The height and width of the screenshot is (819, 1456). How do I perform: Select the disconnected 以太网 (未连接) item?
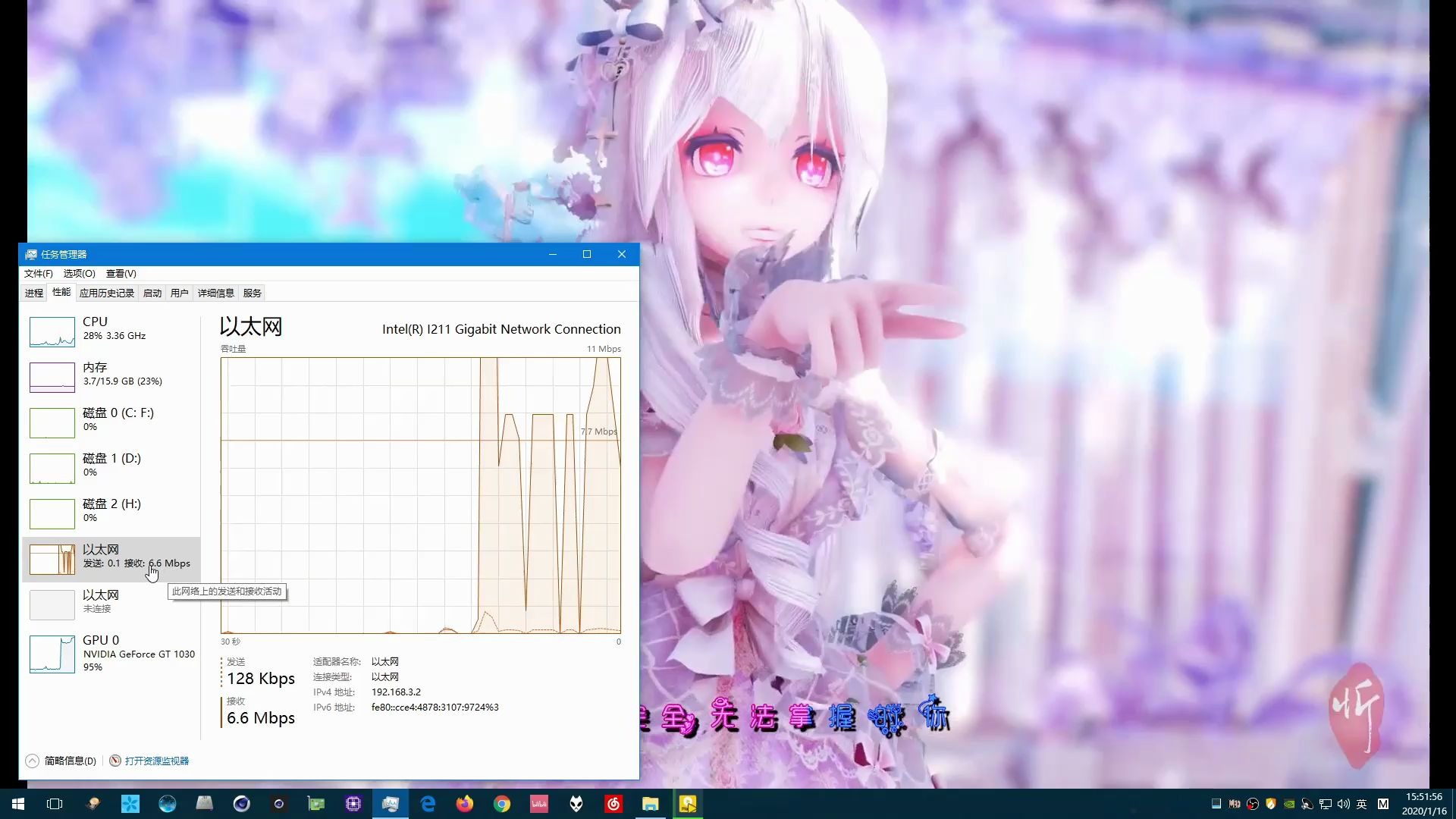(111, 604)
